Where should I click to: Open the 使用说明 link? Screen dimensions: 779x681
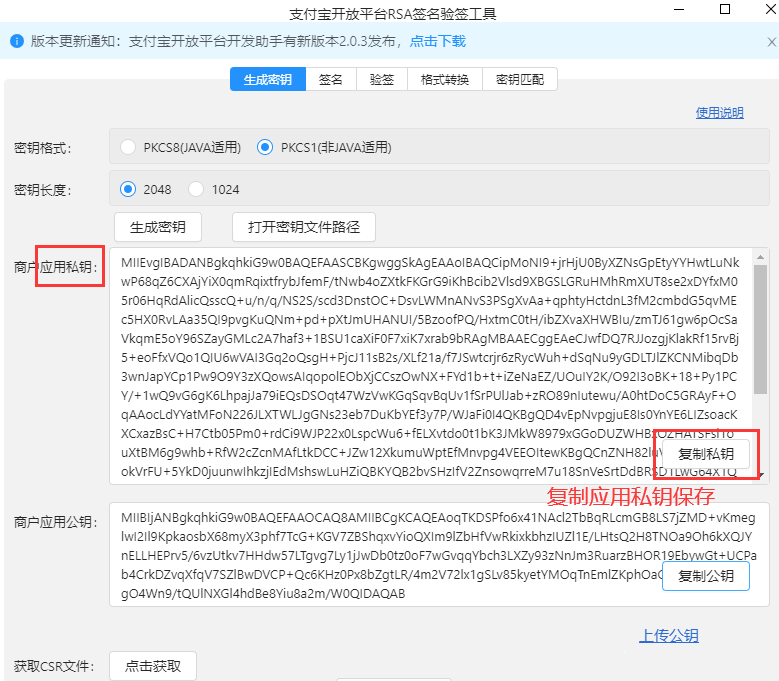(x=719, y=113)
